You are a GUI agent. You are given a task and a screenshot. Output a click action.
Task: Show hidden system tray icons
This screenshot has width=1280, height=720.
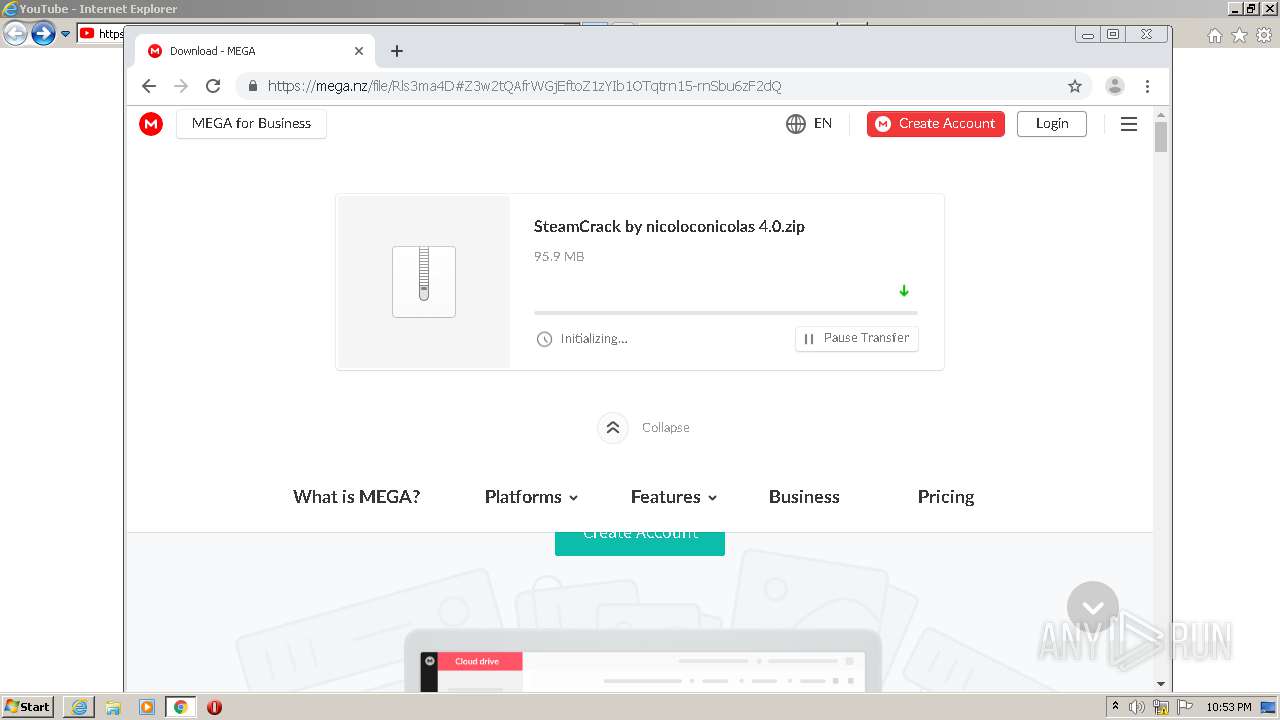coord(1115,707)
